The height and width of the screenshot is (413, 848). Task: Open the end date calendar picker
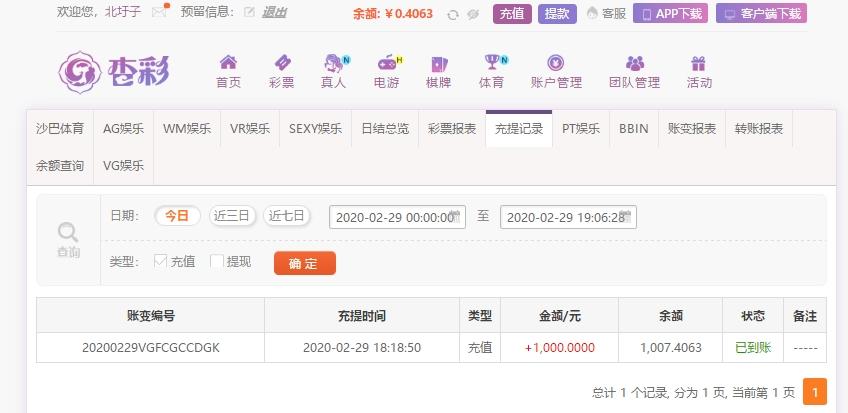tap(626, 217)
